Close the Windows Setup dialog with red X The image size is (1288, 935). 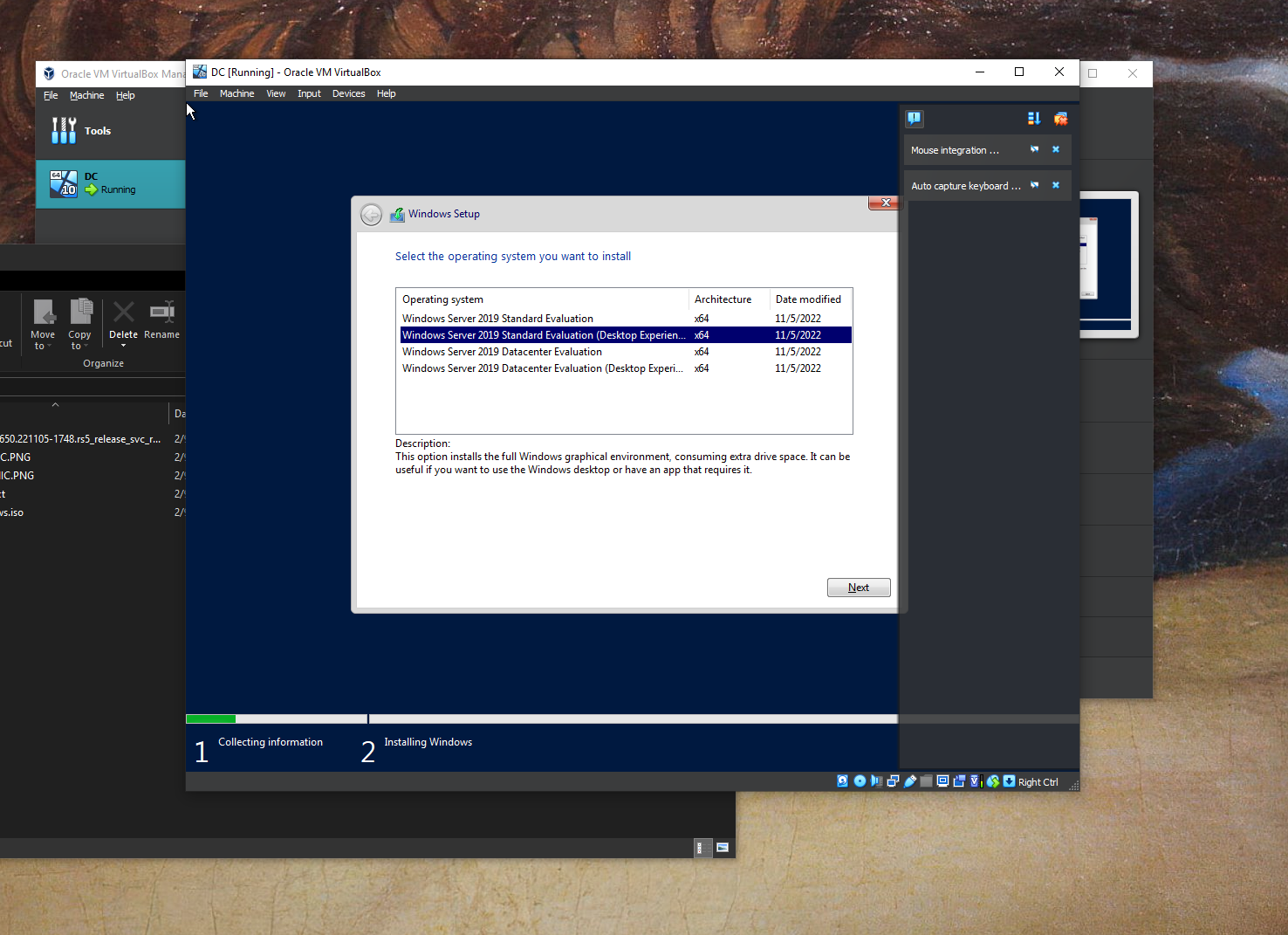click(883, 203)
